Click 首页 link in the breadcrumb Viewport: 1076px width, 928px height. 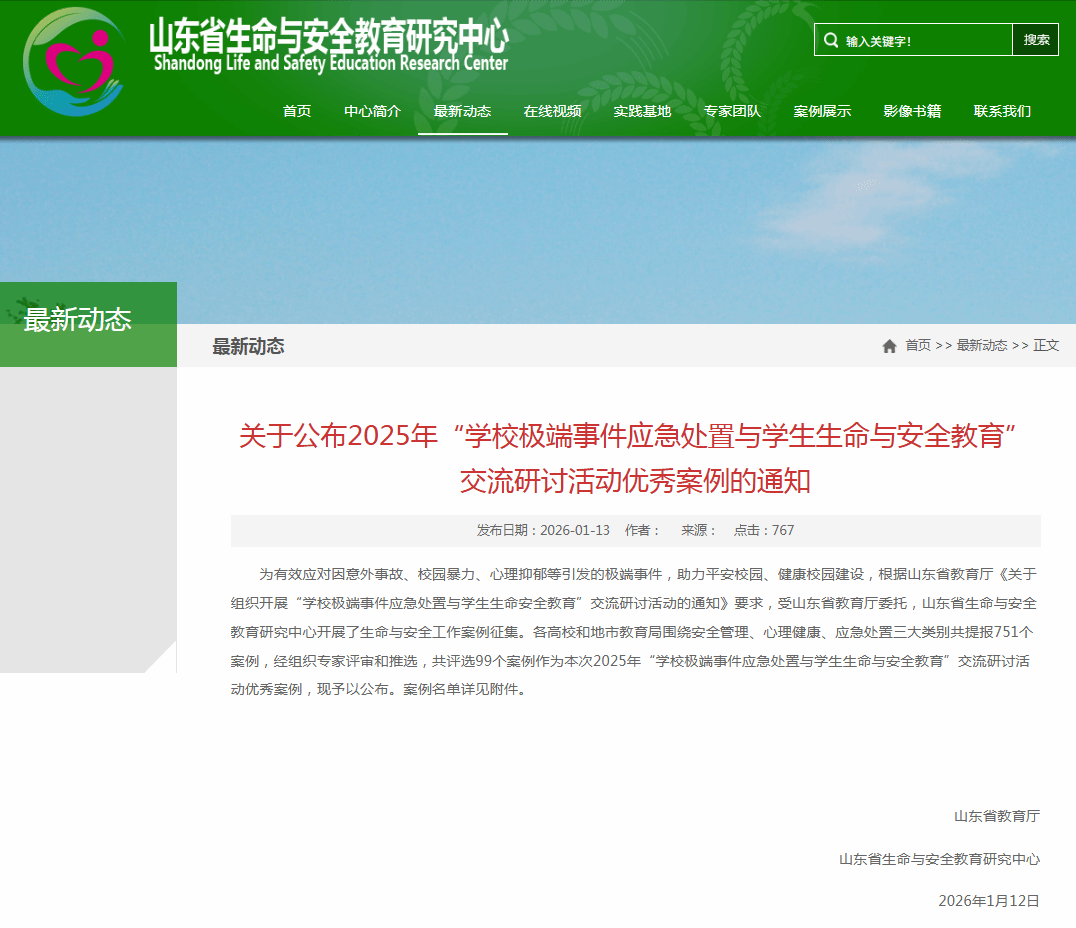[917, 345]
